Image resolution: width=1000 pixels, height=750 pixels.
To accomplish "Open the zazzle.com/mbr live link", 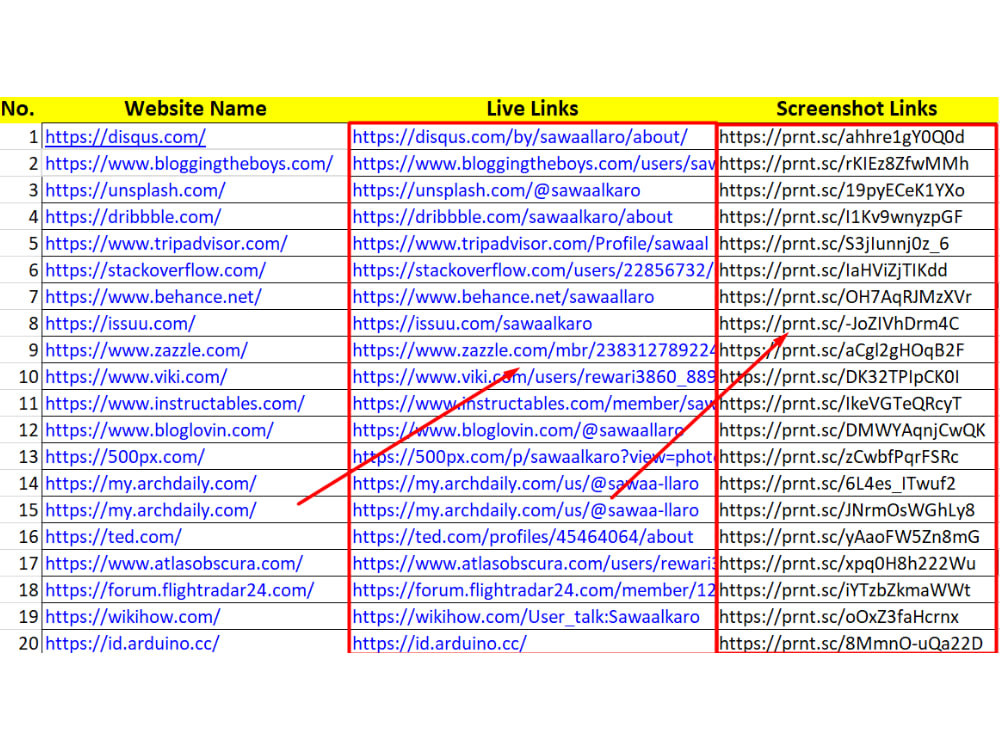I will pos(533,351).
